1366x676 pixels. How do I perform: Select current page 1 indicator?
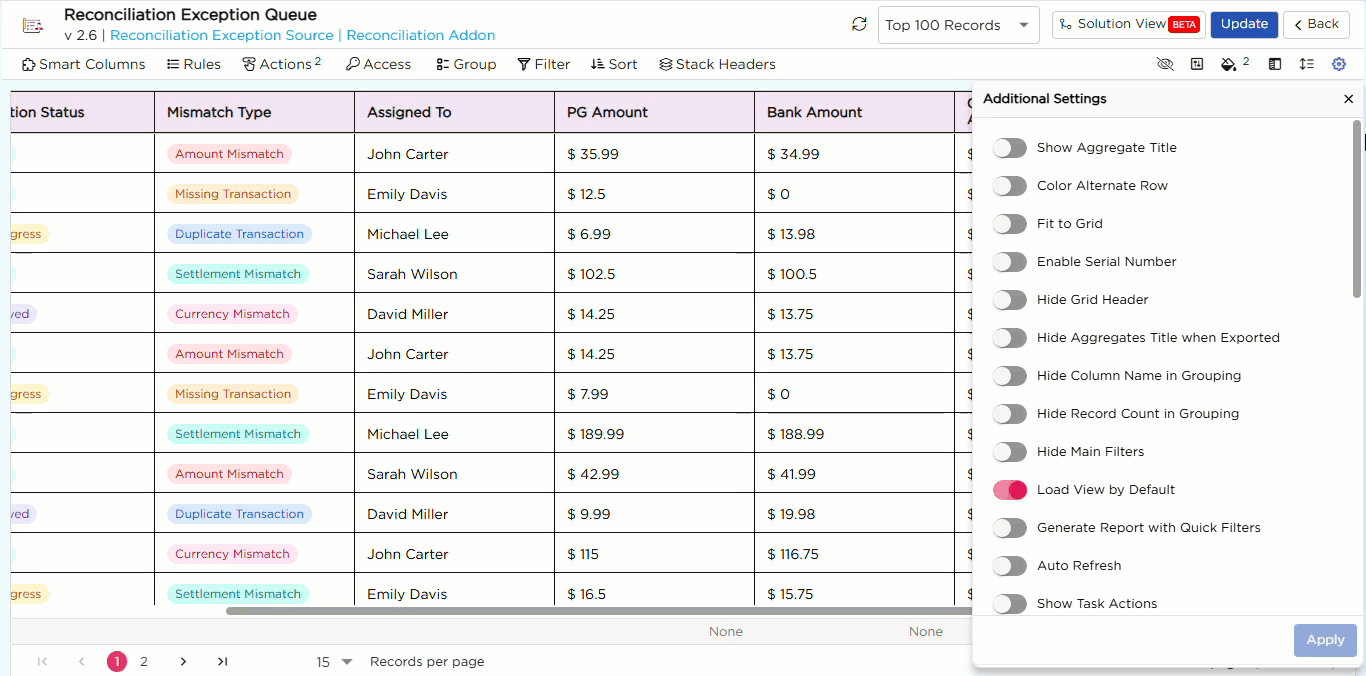click(117, 661)
